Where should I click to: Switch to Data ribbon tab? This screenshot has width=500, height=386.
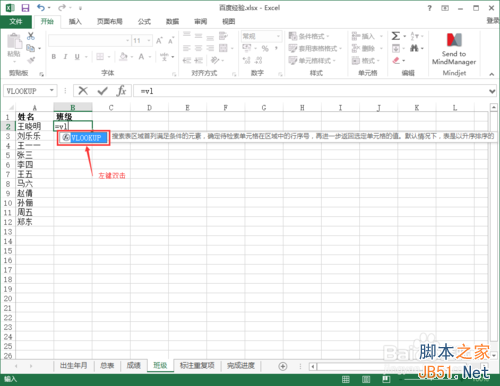tap(172, 22)
